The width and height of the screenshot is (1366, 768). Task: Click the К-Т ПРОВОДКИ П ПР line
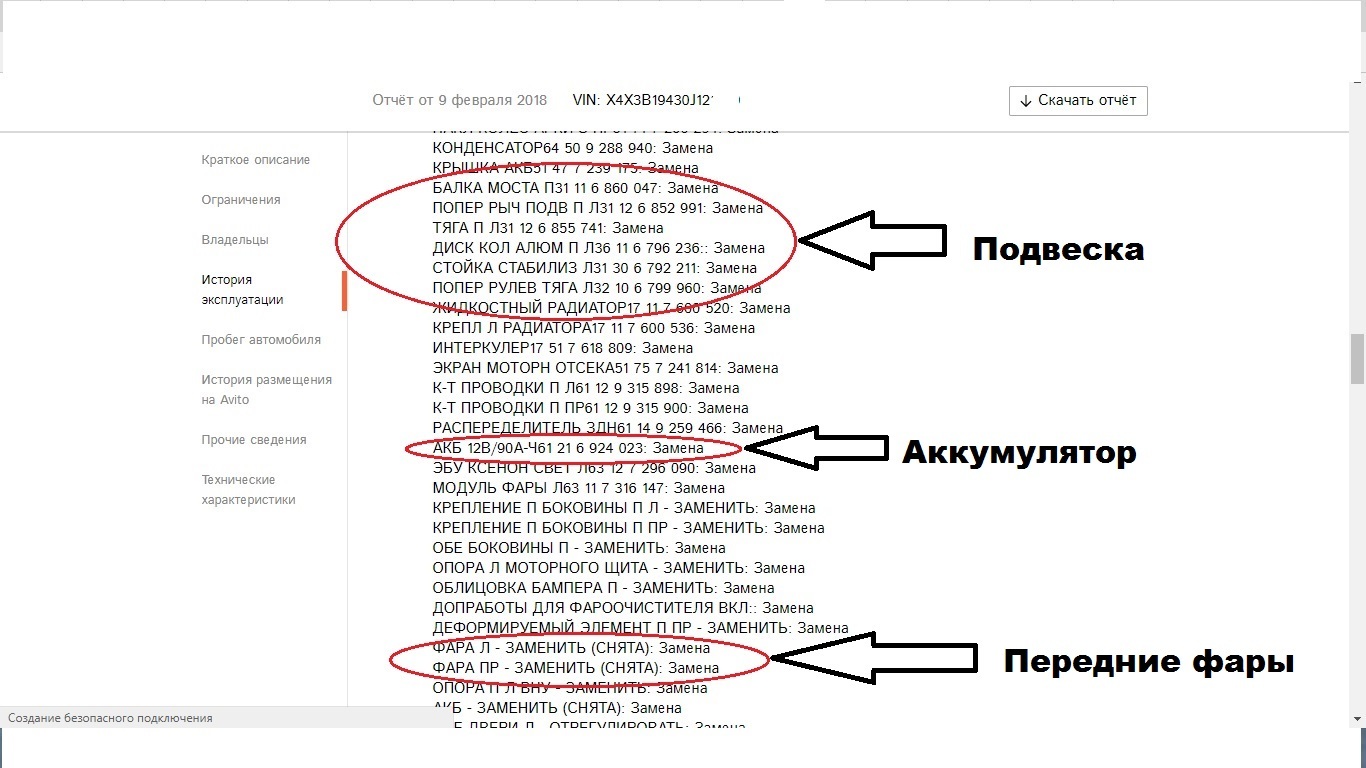[x=590, y=408]
